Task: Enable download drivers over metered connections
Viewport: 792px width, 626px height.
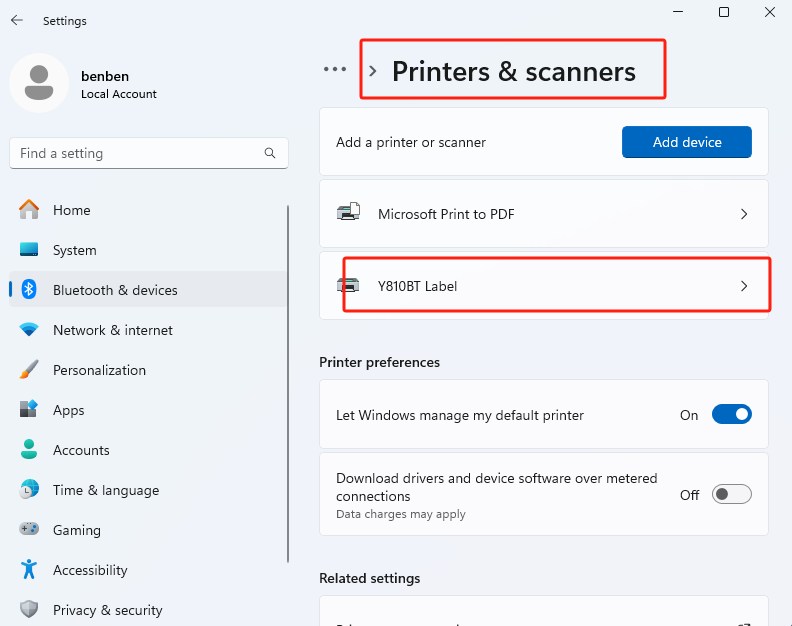Action: pos(731,494)
